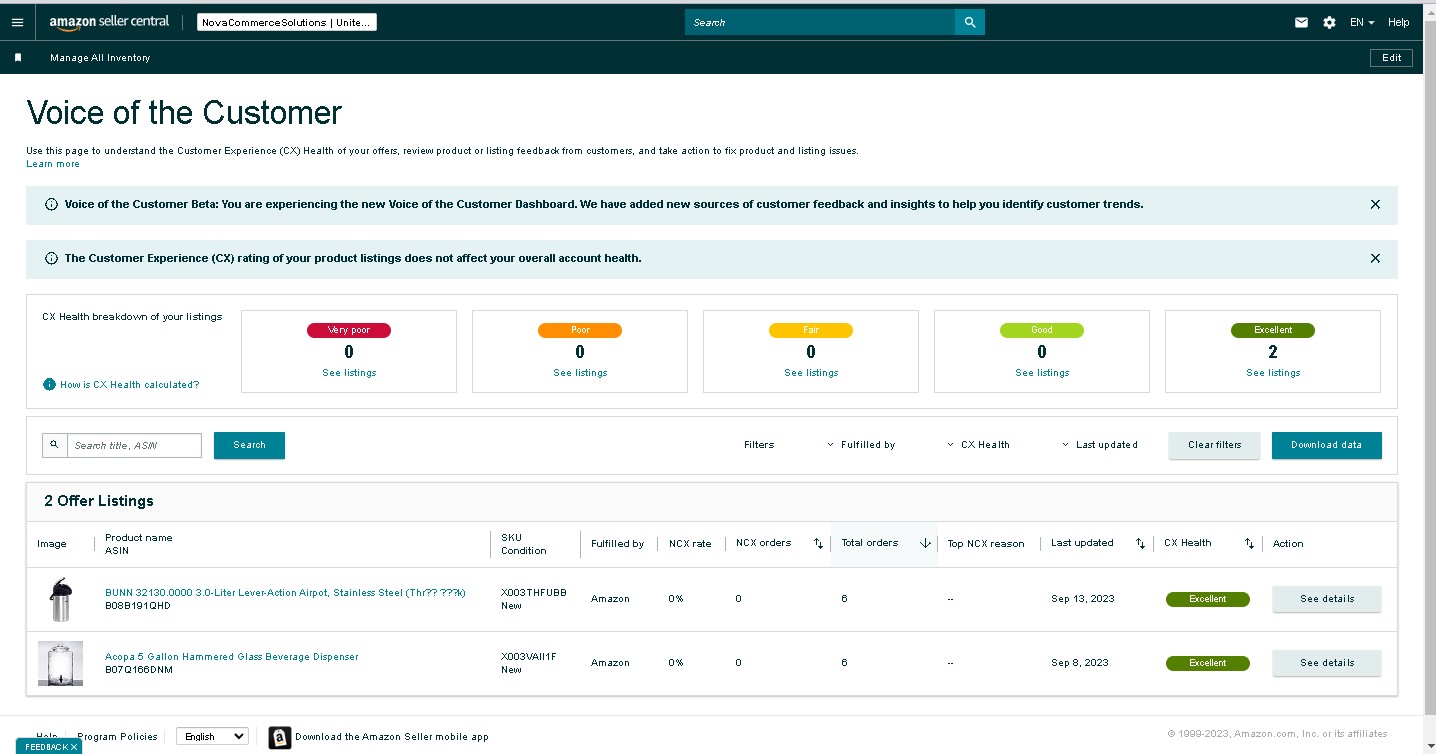The width and height of the screenshot is (1436, 754).
Task: Open BUNN 32130.0000 Airpot product link
Action: click(285, 593)
